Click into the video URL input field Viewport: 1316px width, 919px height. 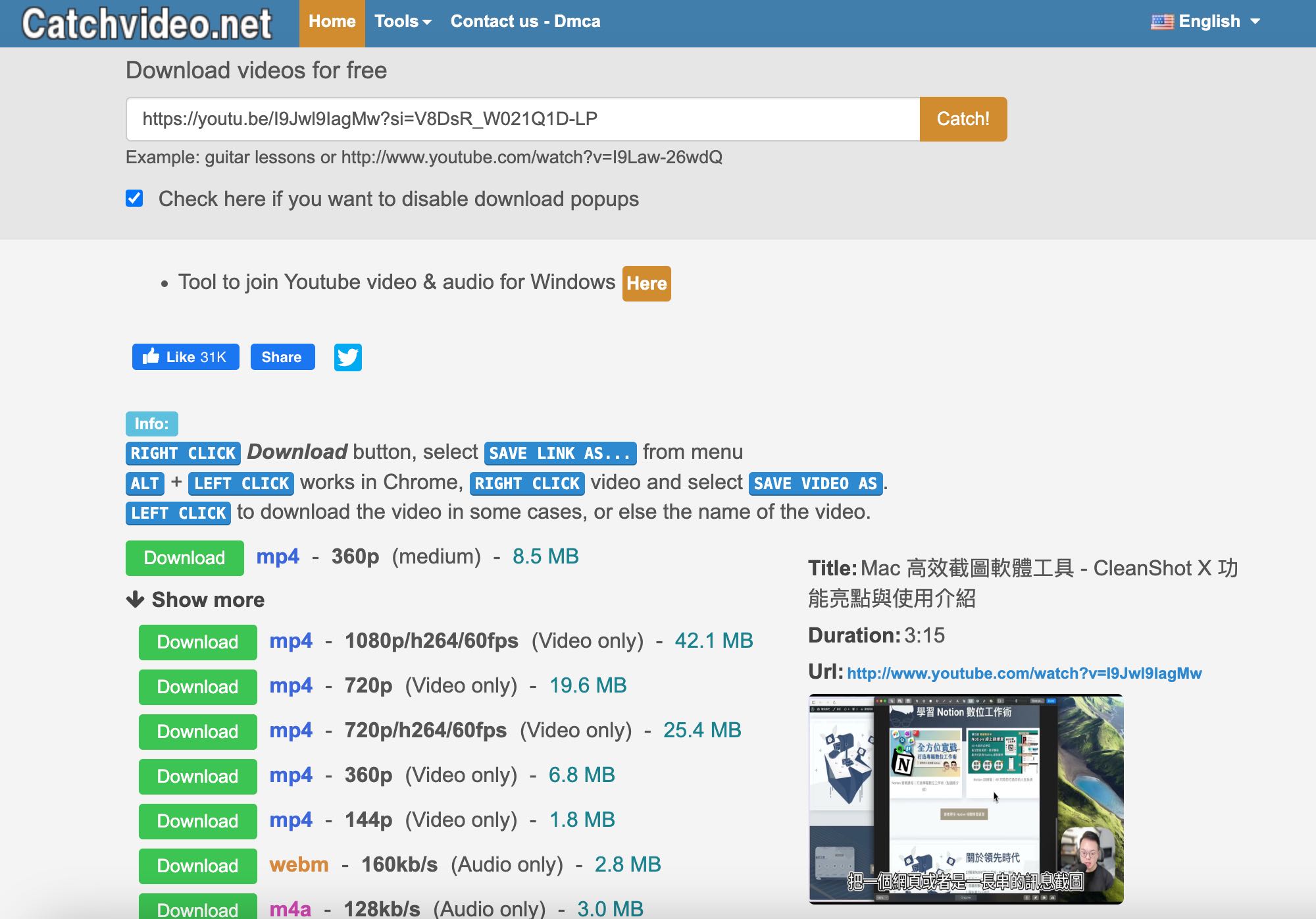point(523,119)
